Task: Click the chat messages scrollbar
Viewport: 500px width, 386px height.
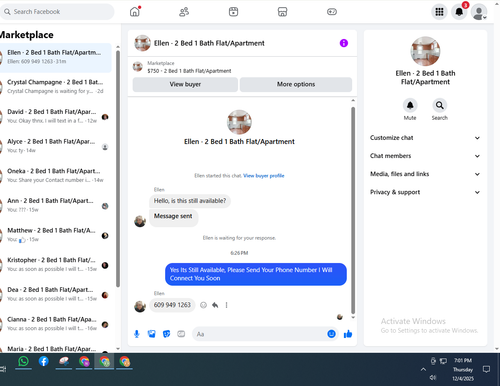Action: tap(353, 210)
